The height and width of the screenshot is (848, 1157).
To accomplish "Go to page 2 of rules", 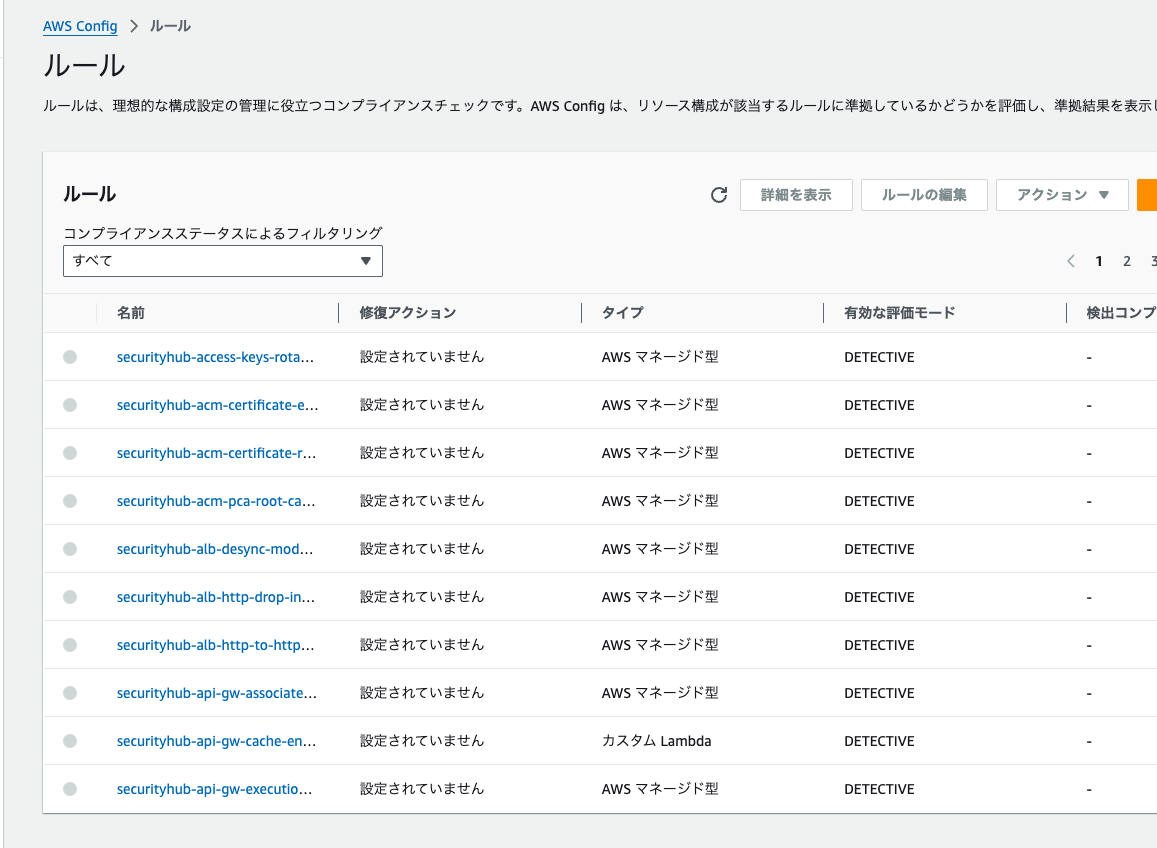I will click(x=1126, y=260).
